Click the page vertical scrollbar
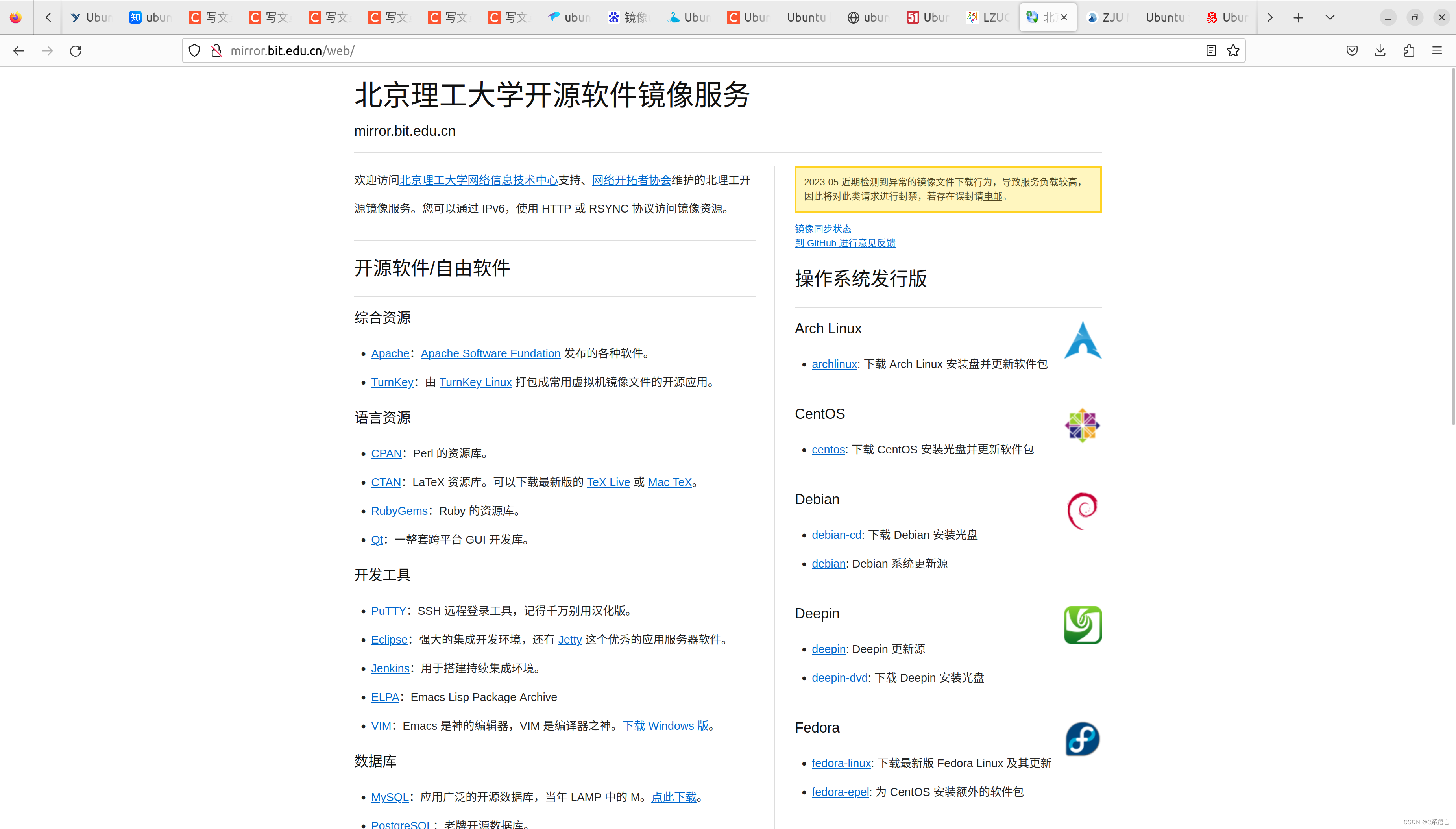The height and width of the screenshot is (829, 1456). click(x=1452, y=246)
